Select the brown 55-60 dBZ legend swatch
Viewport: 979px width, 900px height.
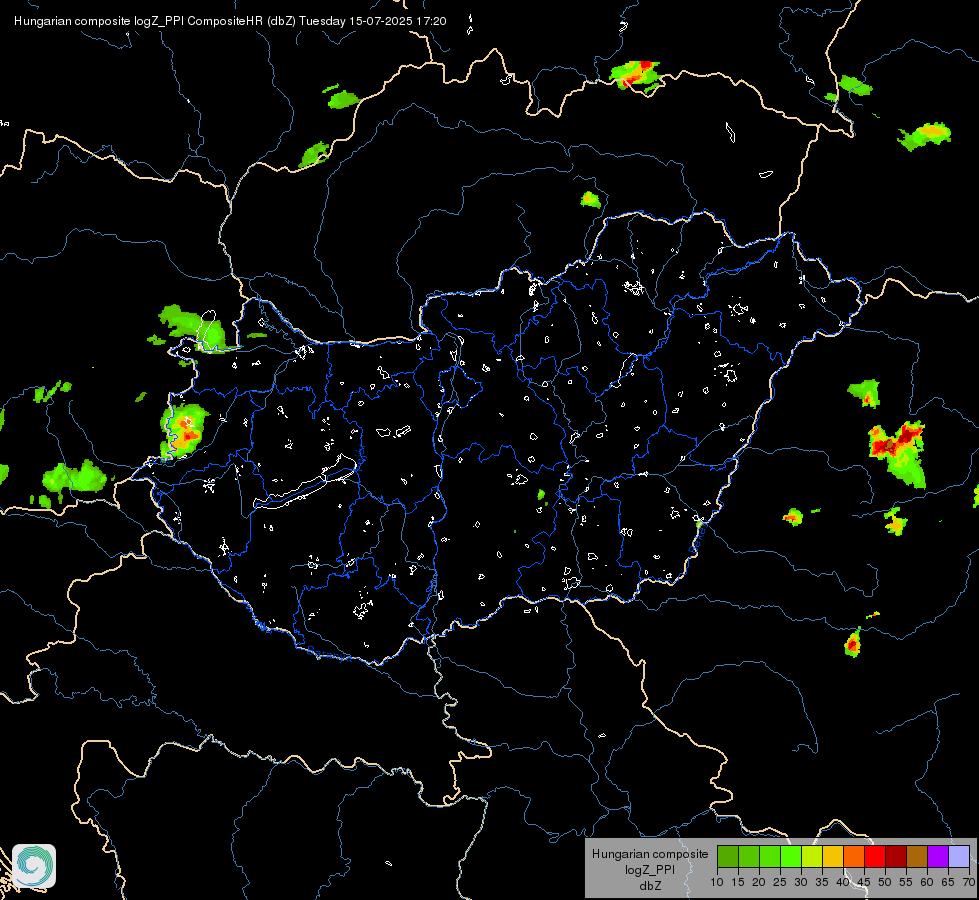[x=917, y=857]
